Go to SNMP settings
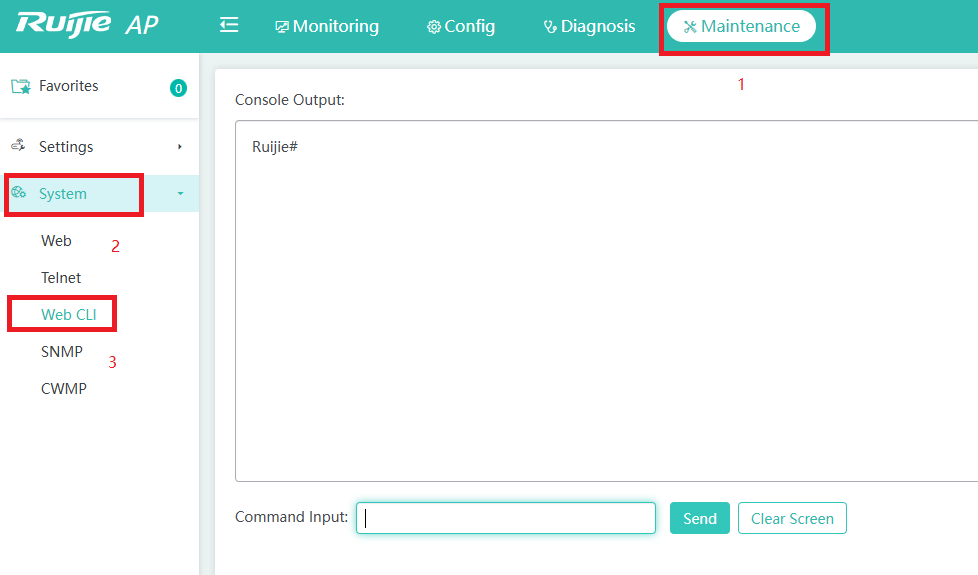 [x=62, y=352]
